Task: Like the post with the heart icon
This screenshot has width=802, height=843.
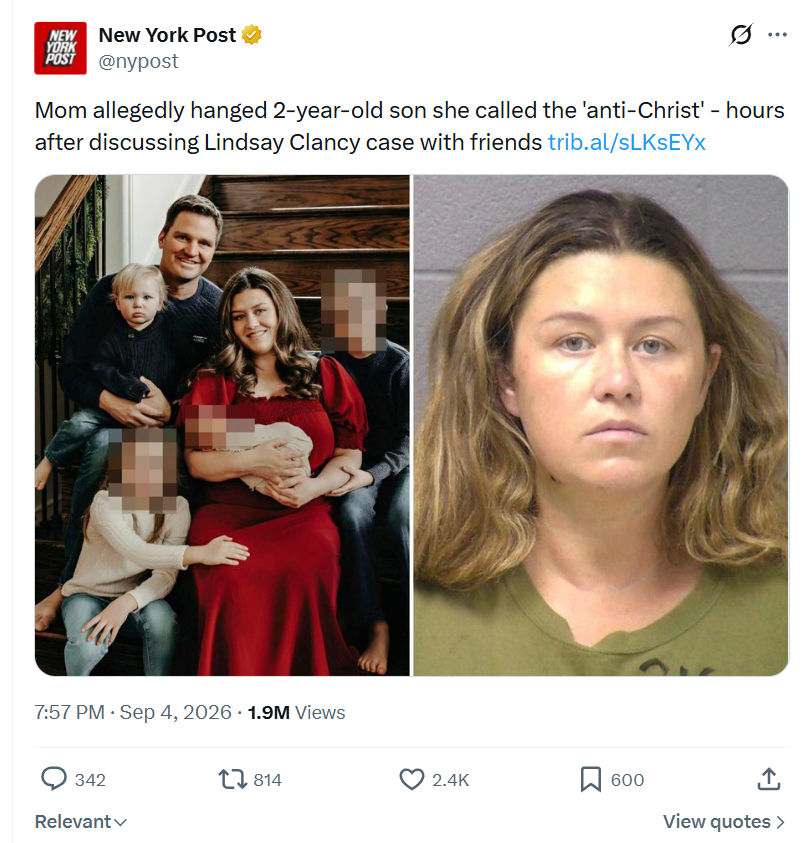Action: tap(412, 779)
